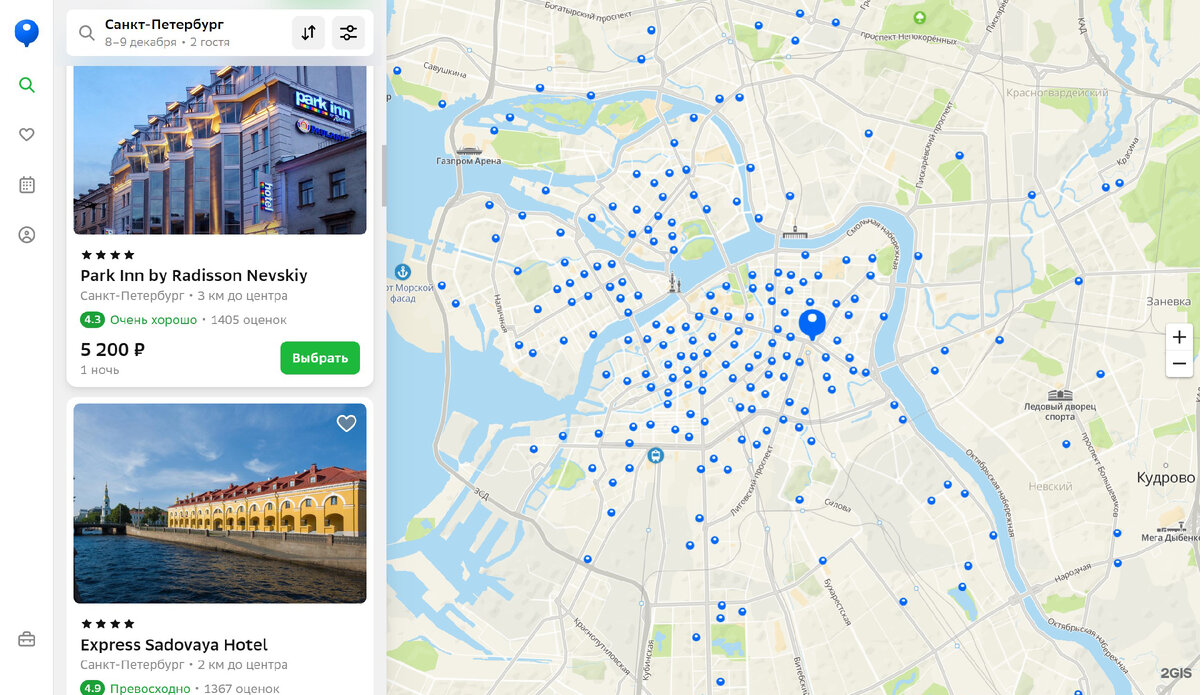
Task: Open Express Sadovaya Hotel title
Action: tap(174, 644)
